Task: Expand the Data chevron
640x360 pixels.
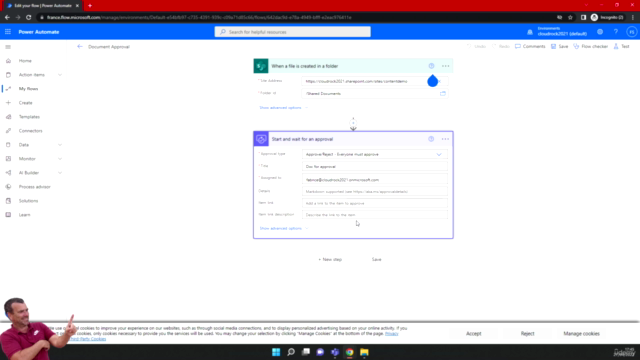Action: pos(60,145)
